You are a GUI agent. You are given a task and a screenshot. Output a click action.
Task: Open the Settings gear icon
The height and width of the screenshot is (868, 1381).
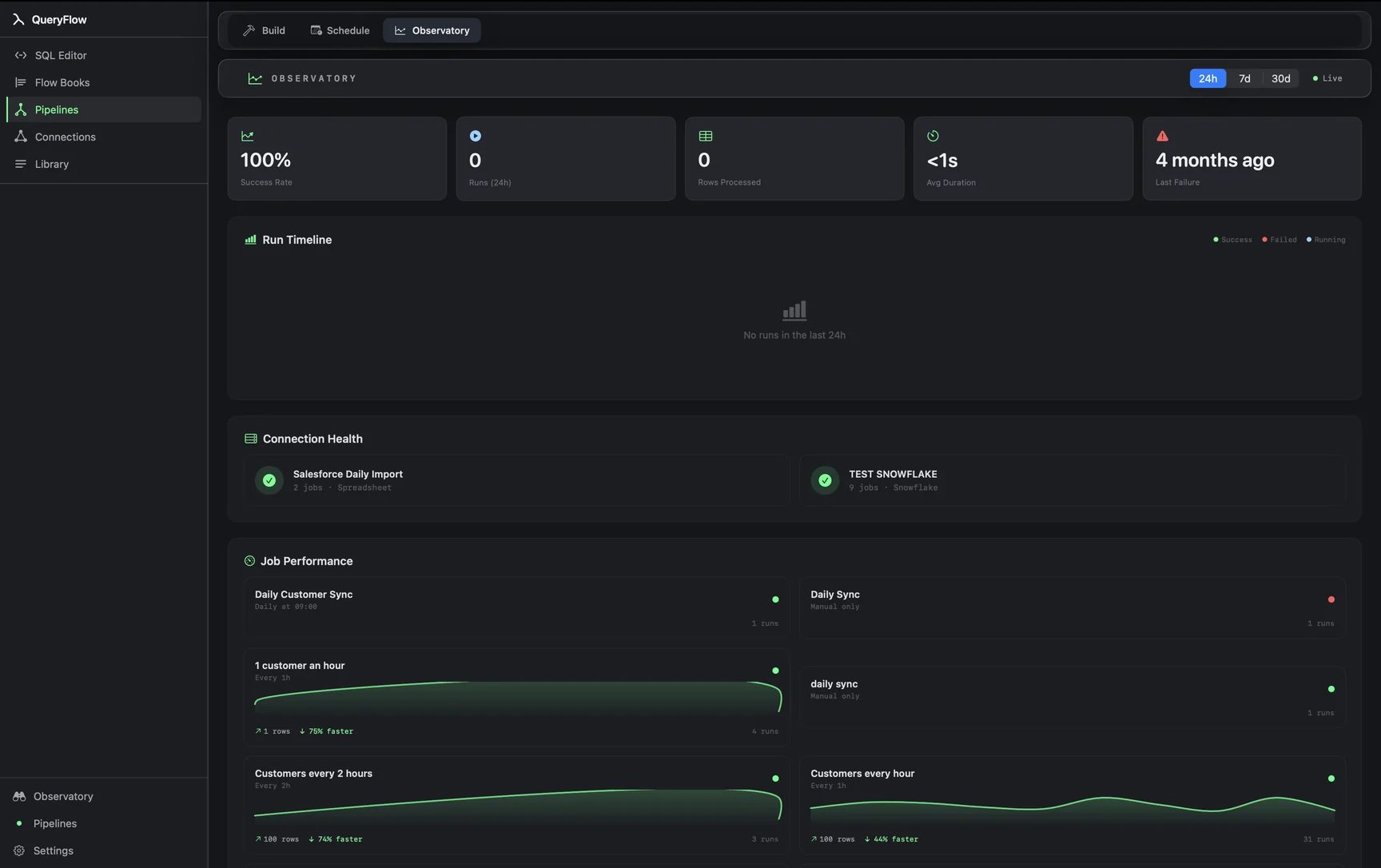[19, 850]
